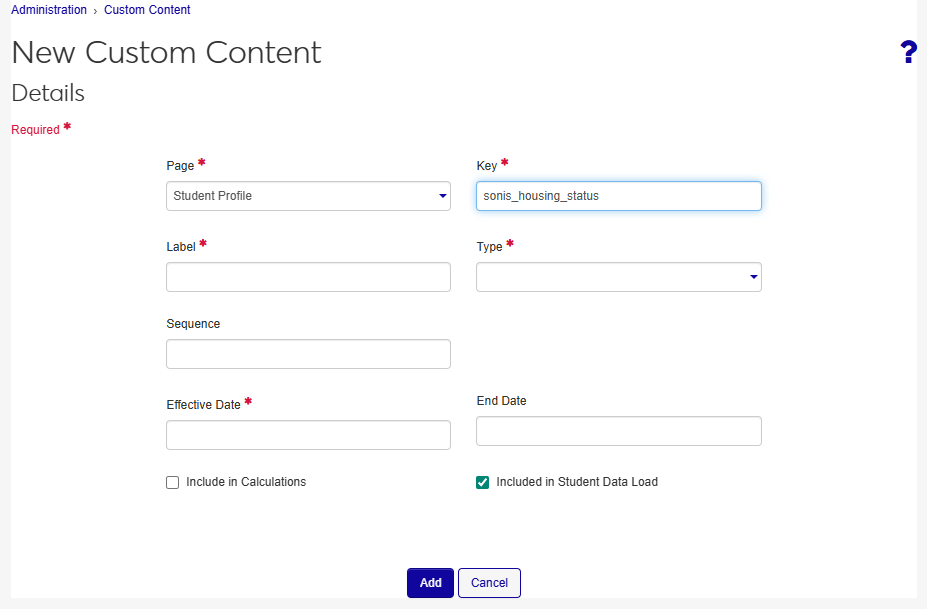927x609 pixels.
Task: Open the empty Type dropdown
Action: 618,277
